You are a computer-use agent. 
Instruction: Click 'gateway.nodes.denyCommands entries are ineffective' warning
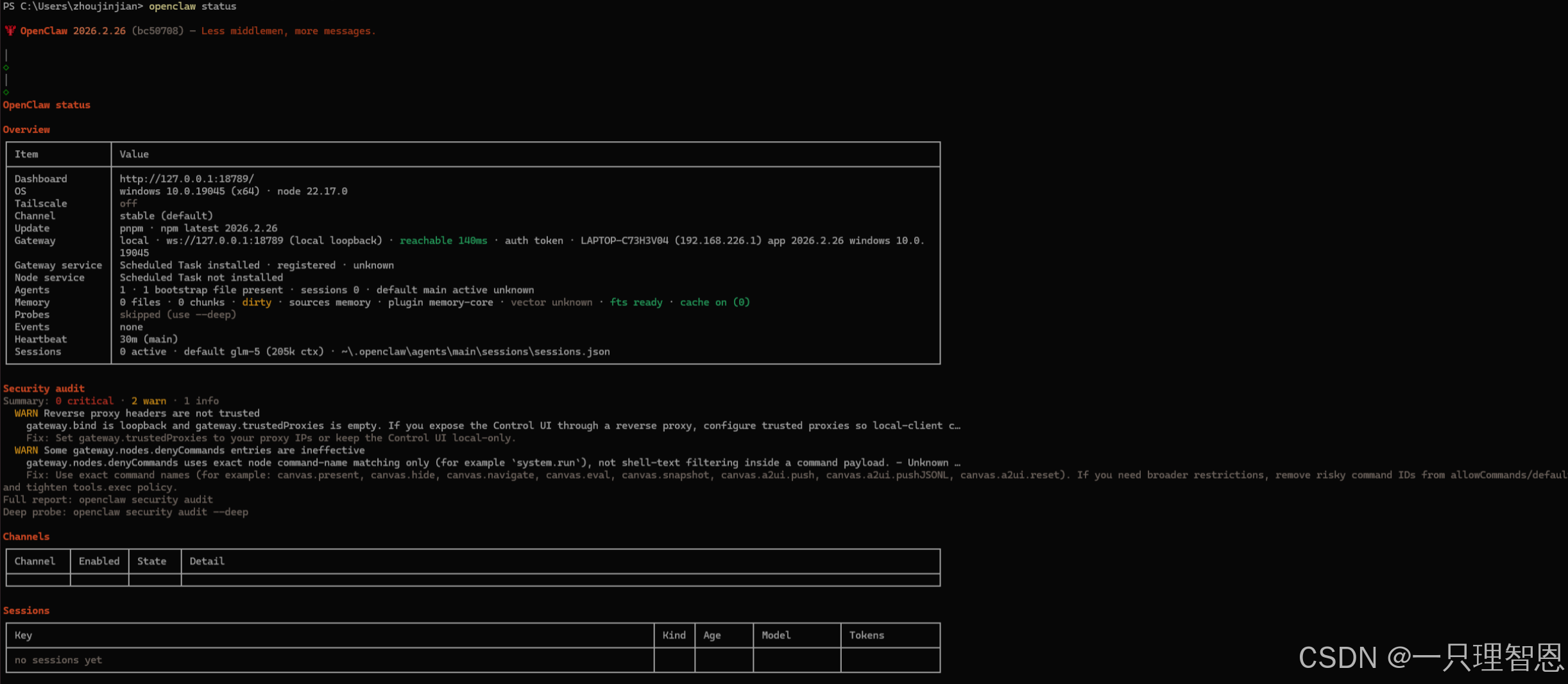[219, 450]
